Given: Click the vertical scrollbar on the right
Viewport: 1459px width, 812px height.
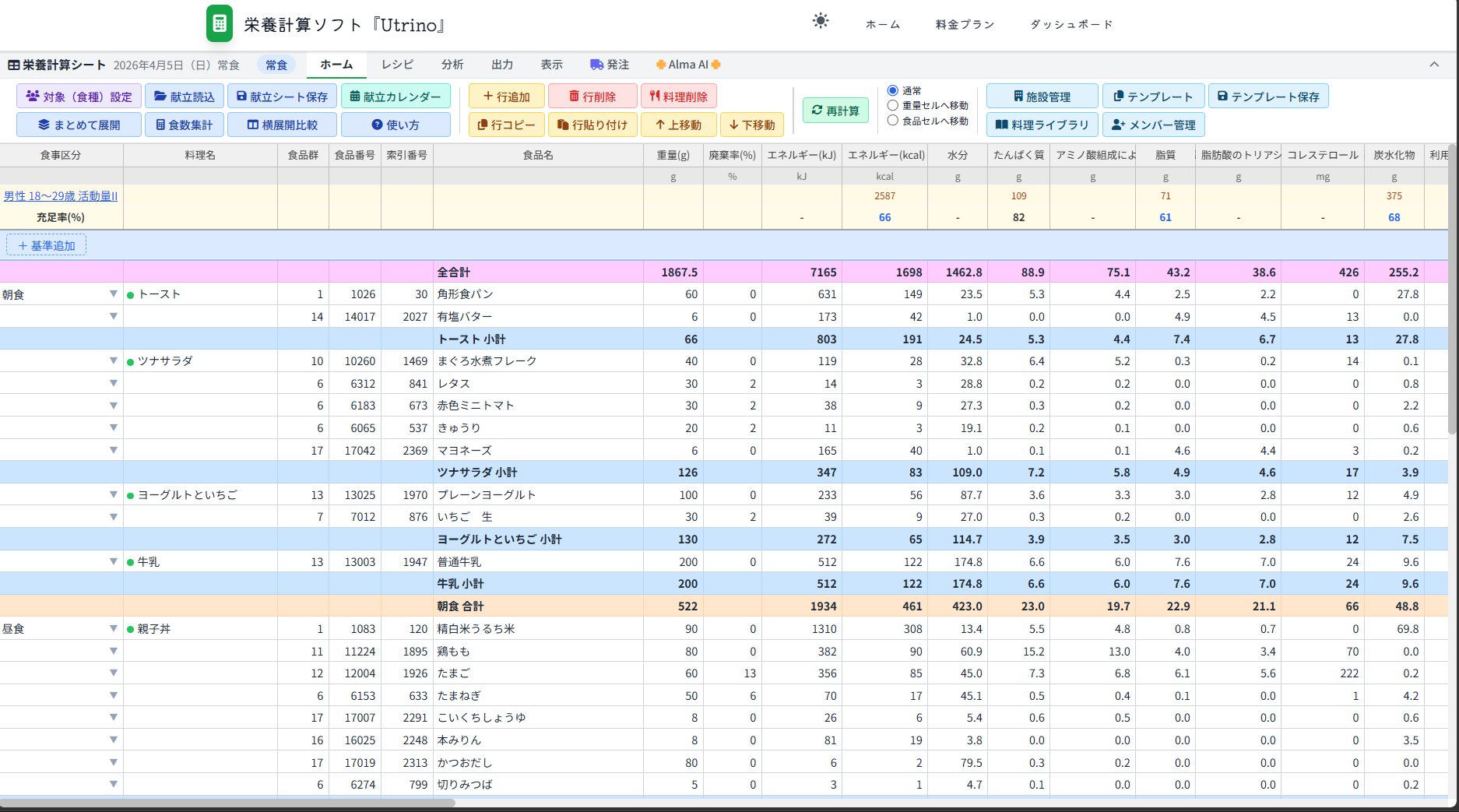Looking at the screenshot, I should 1453,290.
